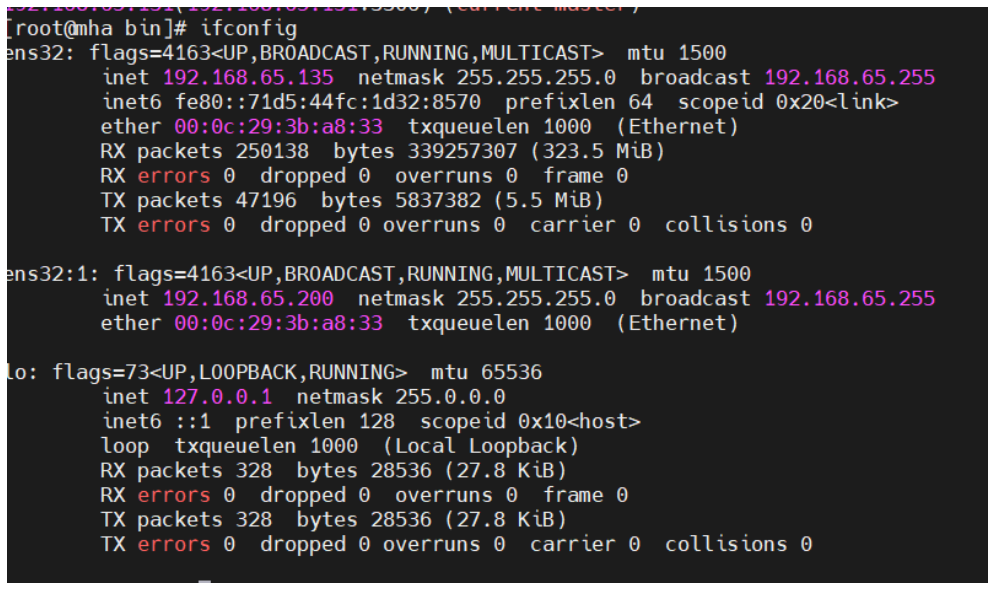Click the lo interface name label

(17, 373)
